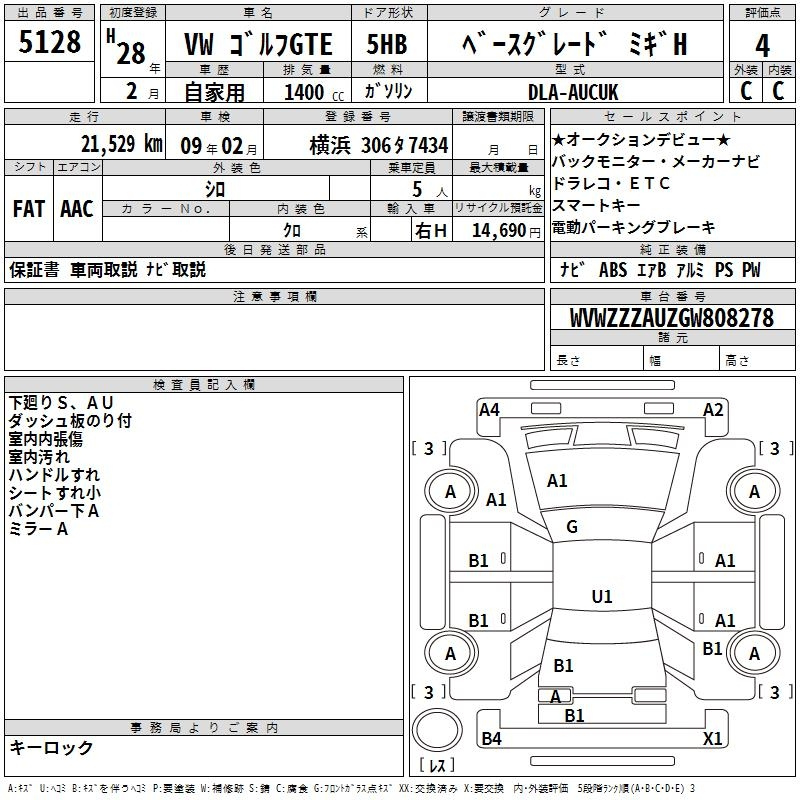The image size is (800, 800).
Task: Click the G windshield mark on diagram
Action: click(572, 527)
